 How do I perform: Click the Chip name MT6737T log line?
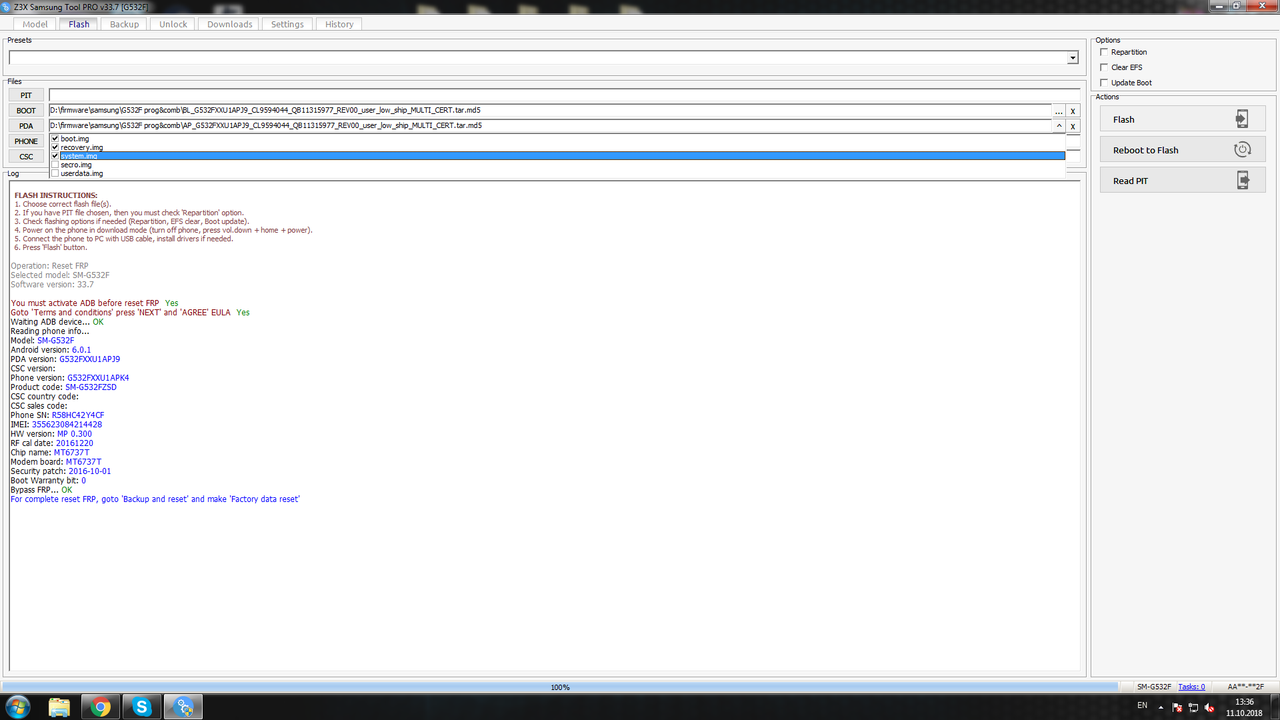(50, 452)
